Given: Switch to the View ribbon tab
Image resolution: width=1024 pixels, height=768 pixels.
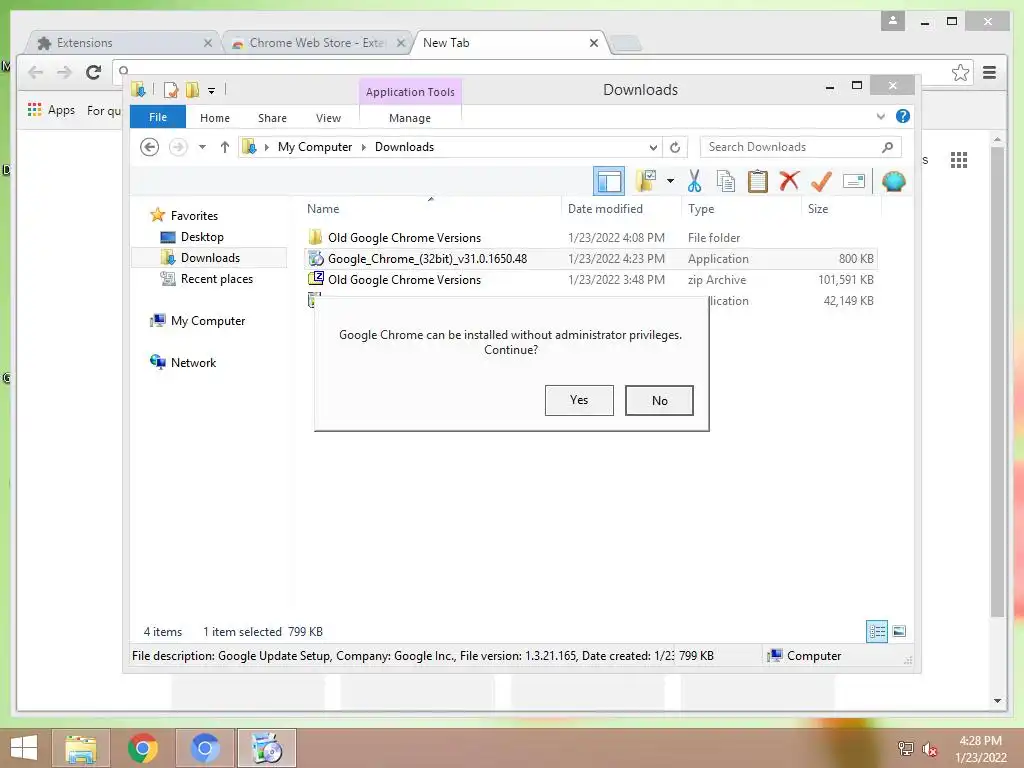Looking at the screenshot, I should (x=328, y=118).
